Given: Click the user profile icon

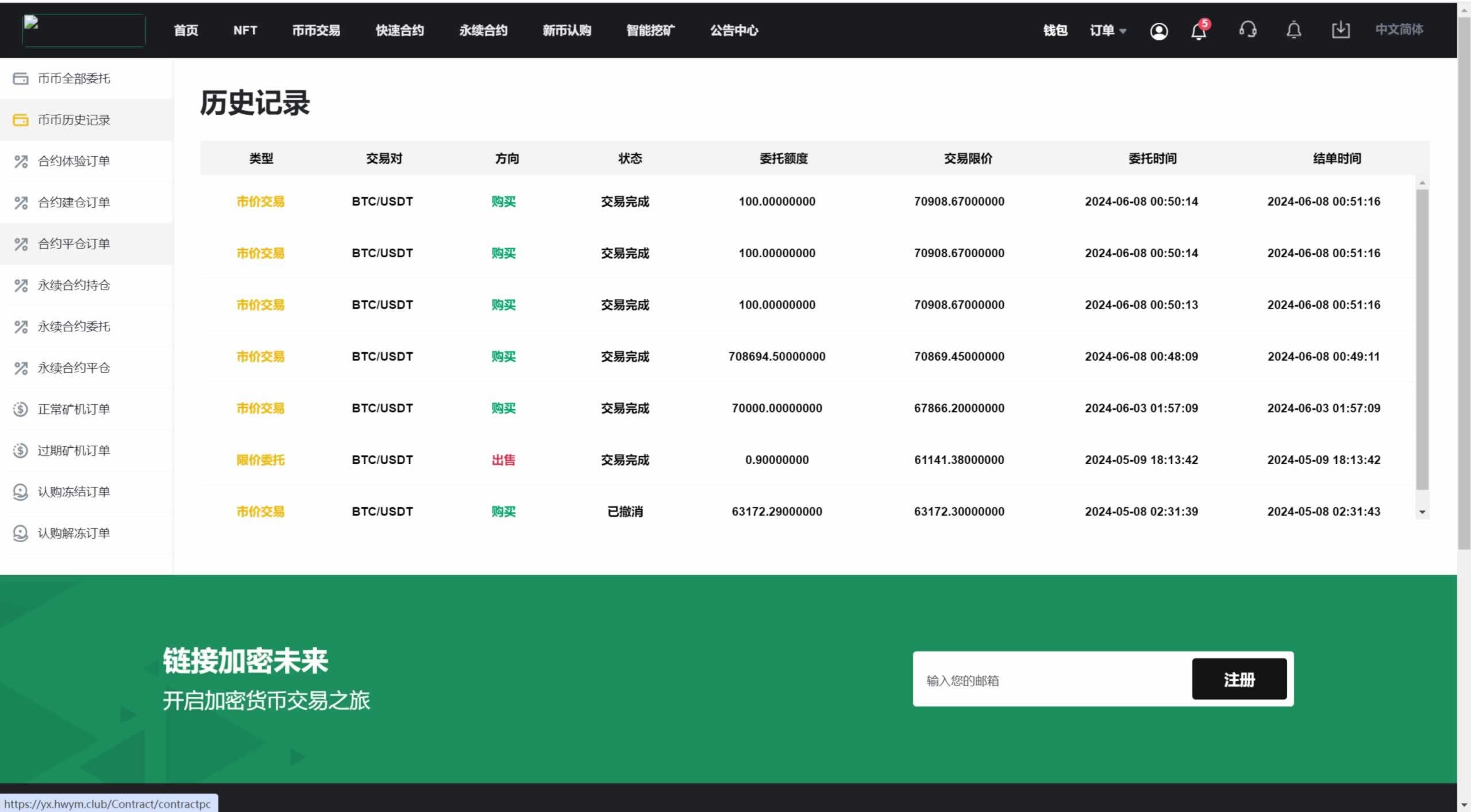Looking at the screenshot, I should tap(1158, 31).
